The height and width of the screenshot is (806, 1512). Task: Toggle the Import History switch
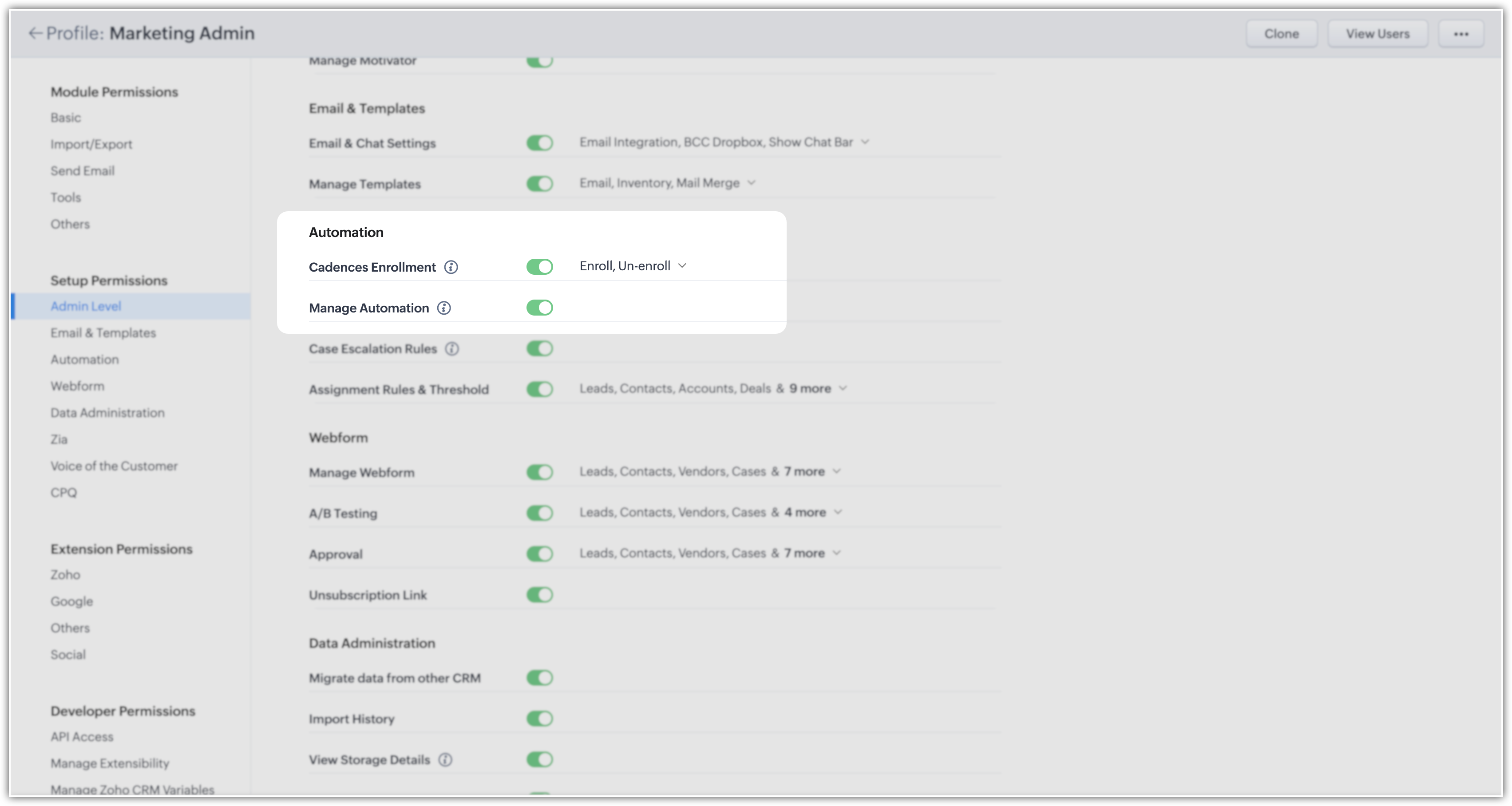tap(539, 719)
